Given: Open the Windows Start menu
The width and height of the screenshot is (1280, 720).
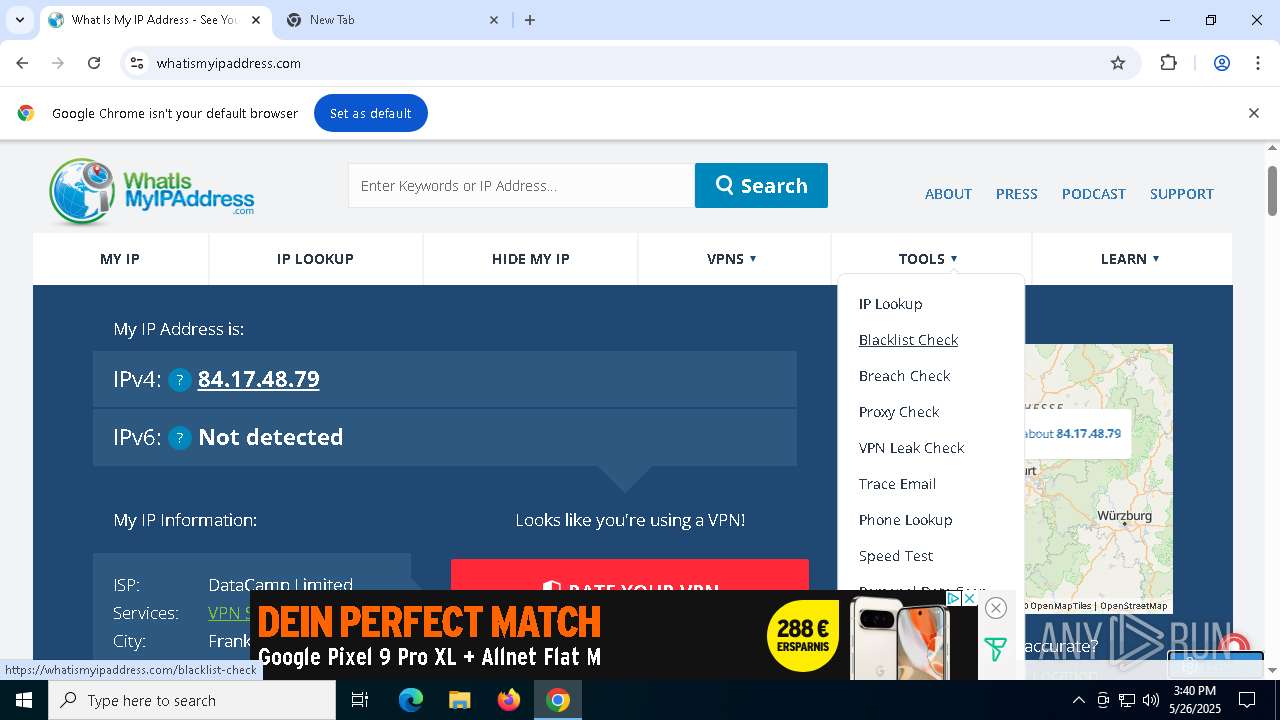Looking at the screenshot, I should (24, 700).
